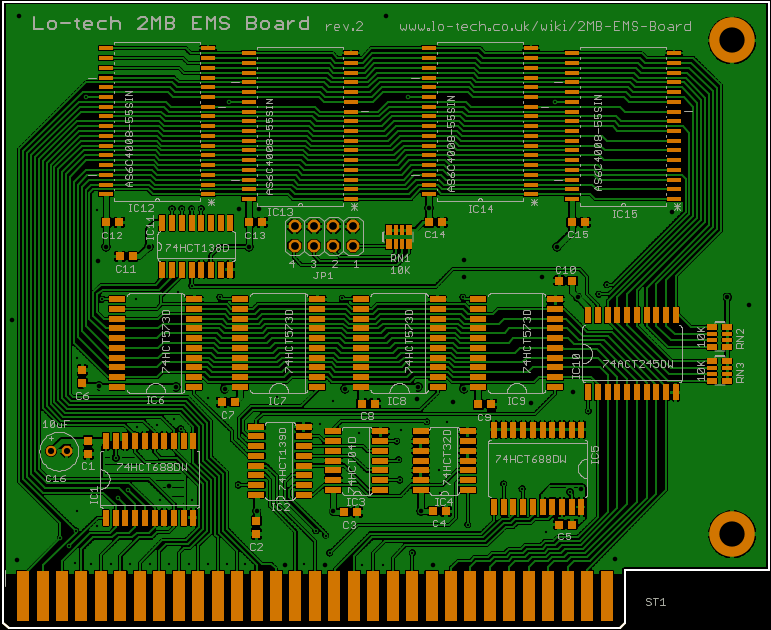
Task: Select the C12 capacitor label
Action: click(112, 236)
